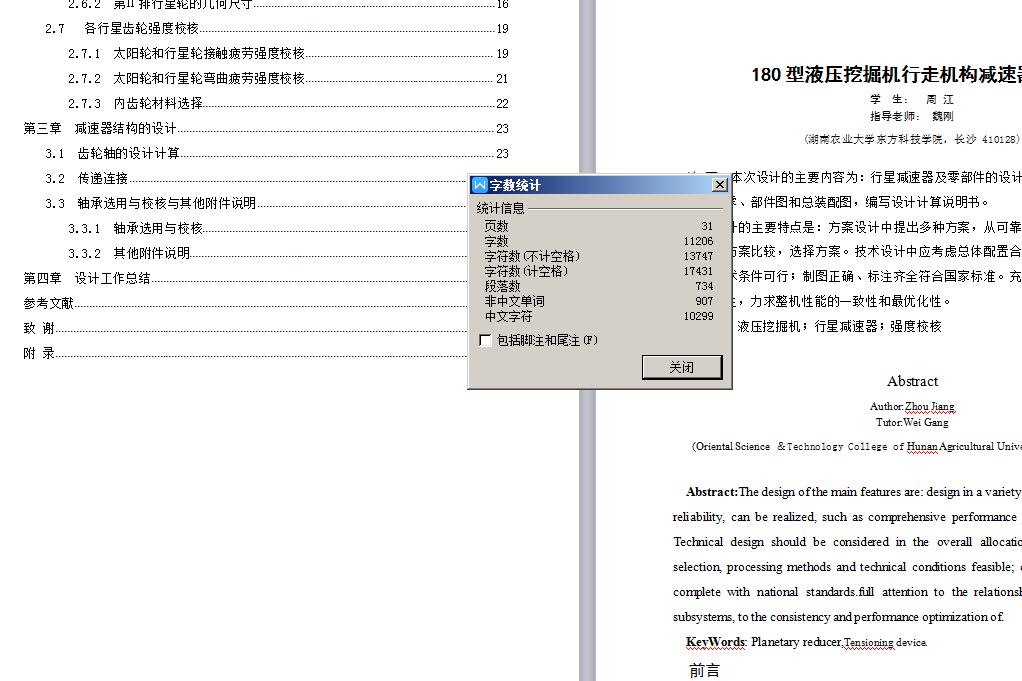This screenshot has height=681, width=1022.
Task: Open TOC entry 2.7.1 太阳轮和行星轮接触疲劳强度校核
Action: [288, 53]
